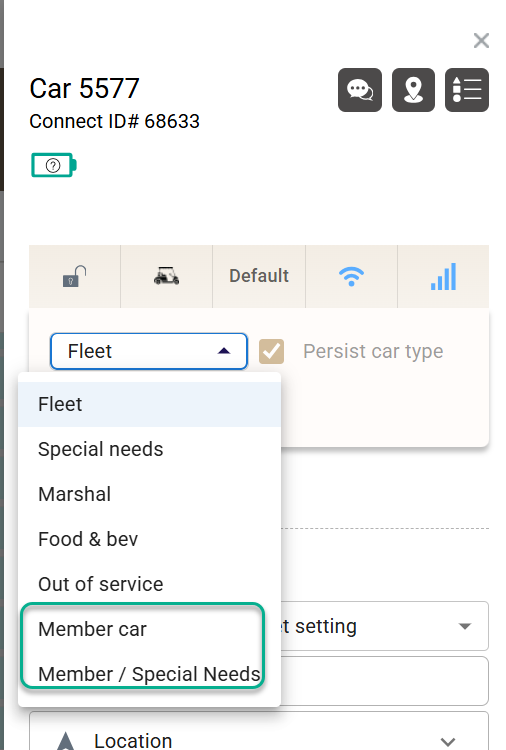The image size is (506, 750).
Task: Choose Member car option
Action: click(149, 629)
